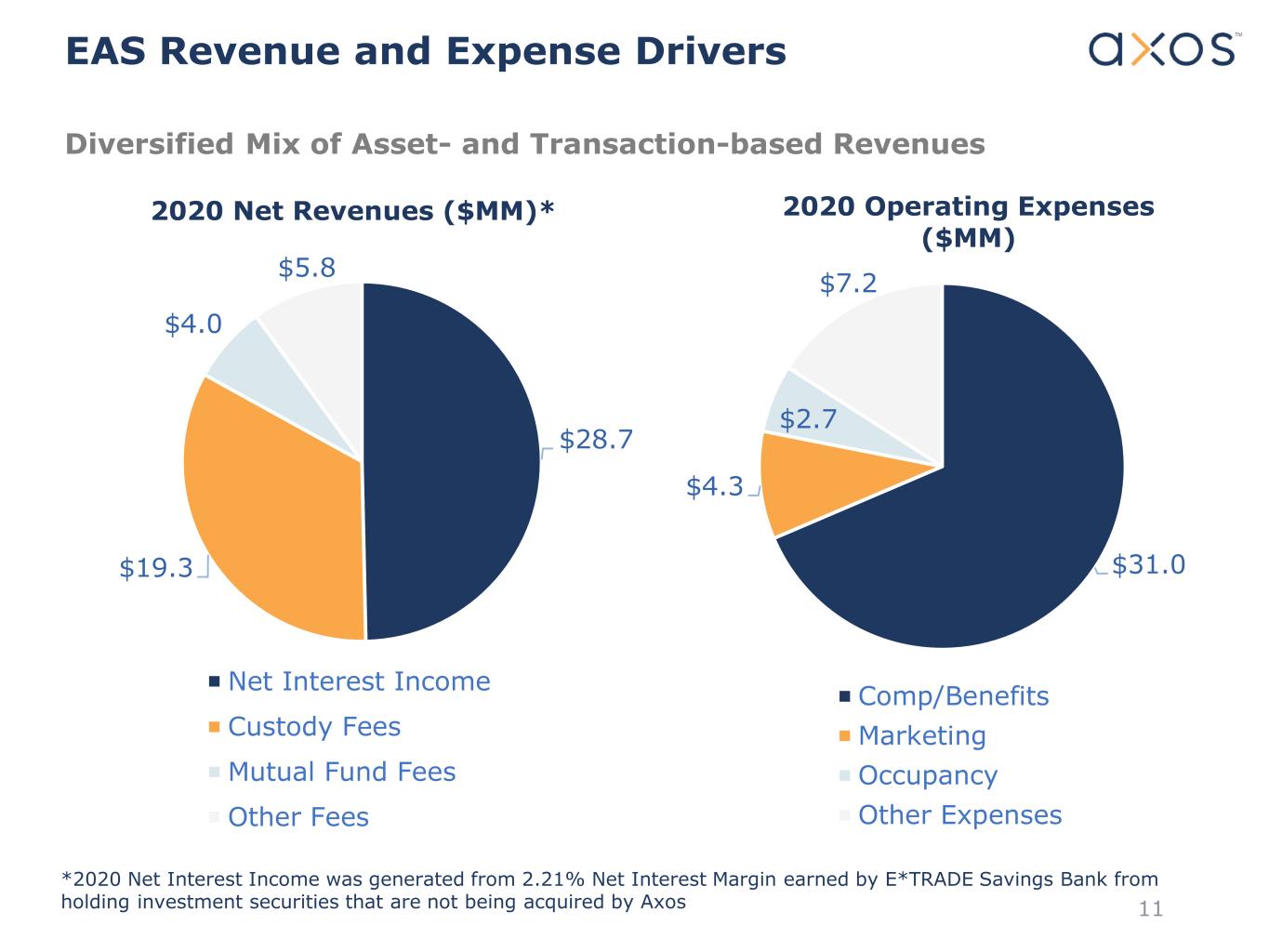1269x952 pixels.
Task: Click the Axos logo
Action: click(x=1163, y=49)
